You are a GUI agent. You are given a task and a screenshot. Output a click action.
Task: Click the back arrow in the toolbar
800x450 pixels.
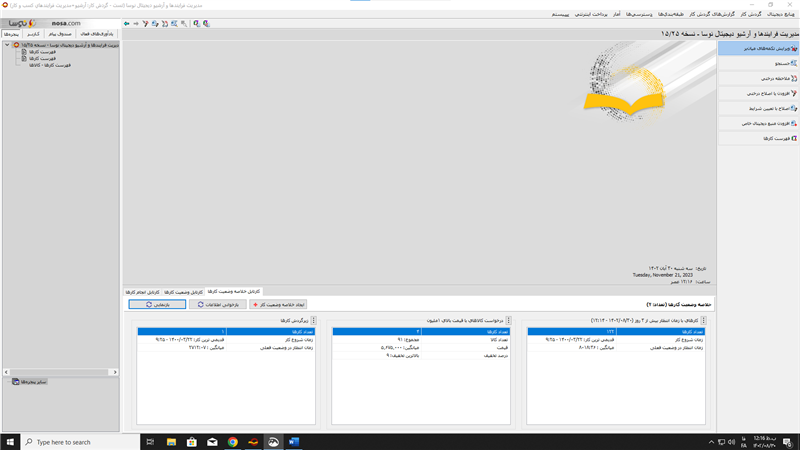(x=126, y=24)
